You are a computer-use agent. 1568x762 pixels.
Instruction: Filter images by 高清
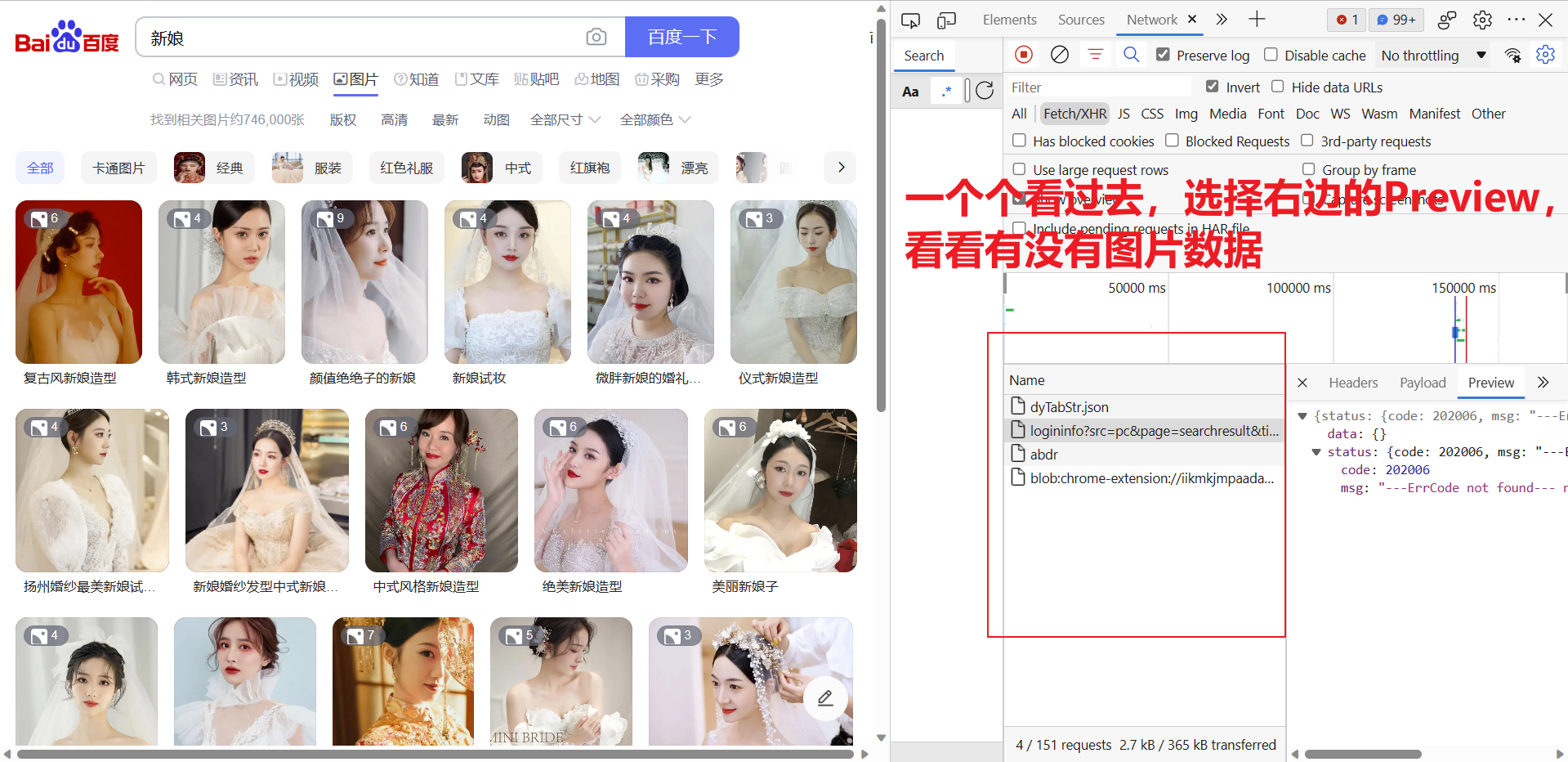click(x=394, y=119)
